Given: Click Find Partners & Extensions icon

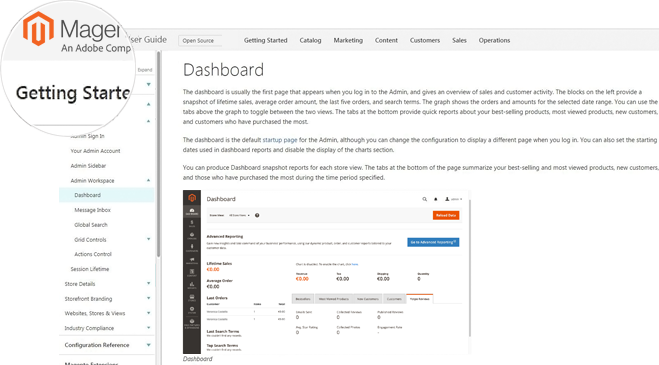Looking at the screenshot, I should click(192, 323).
